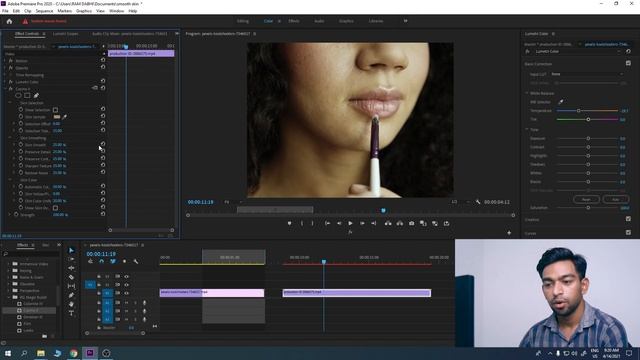
Task: Click the Reset button in Tone section
Action: [x=586, y=199]
